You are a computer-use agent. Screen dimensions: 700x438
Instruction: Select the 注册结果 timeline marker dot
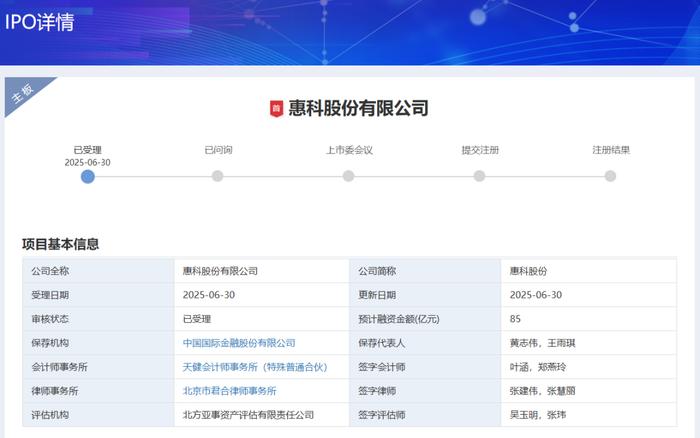click(610, 176)
